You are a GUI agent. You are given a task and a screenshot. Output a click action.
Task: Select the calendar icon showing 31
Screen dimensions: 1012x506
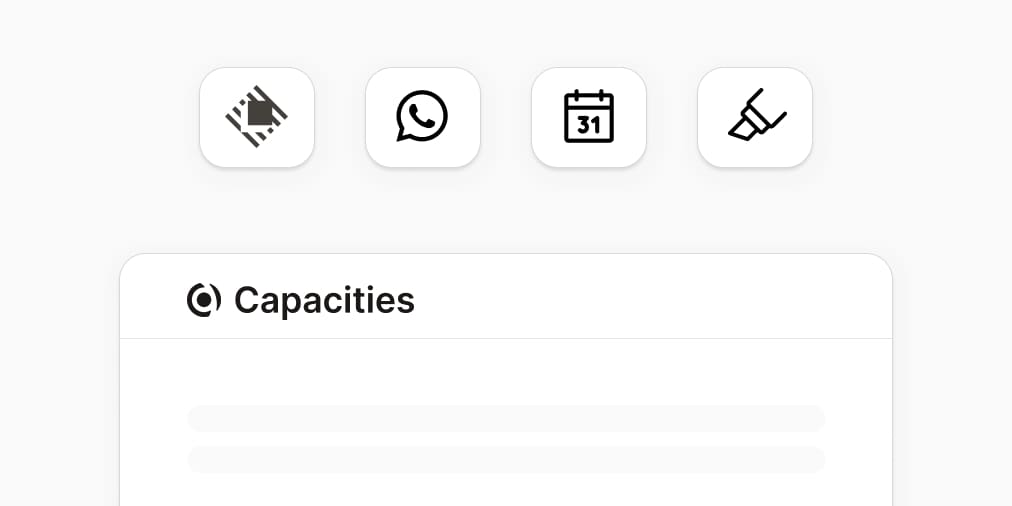(589, 117)
